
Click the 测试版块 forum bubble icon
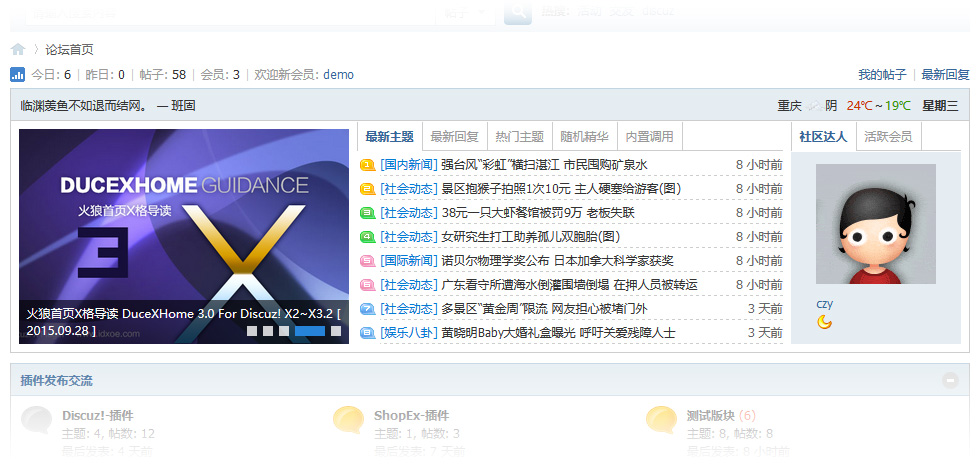coord(660,419)
